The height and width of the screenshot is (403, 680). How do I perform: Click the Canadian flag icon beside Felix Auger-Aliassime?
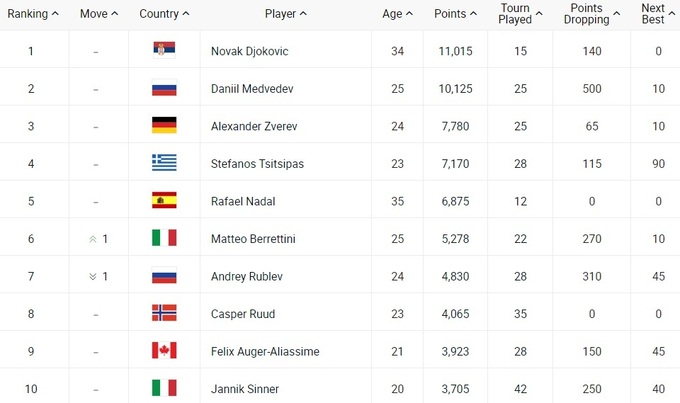click(164, 351)
